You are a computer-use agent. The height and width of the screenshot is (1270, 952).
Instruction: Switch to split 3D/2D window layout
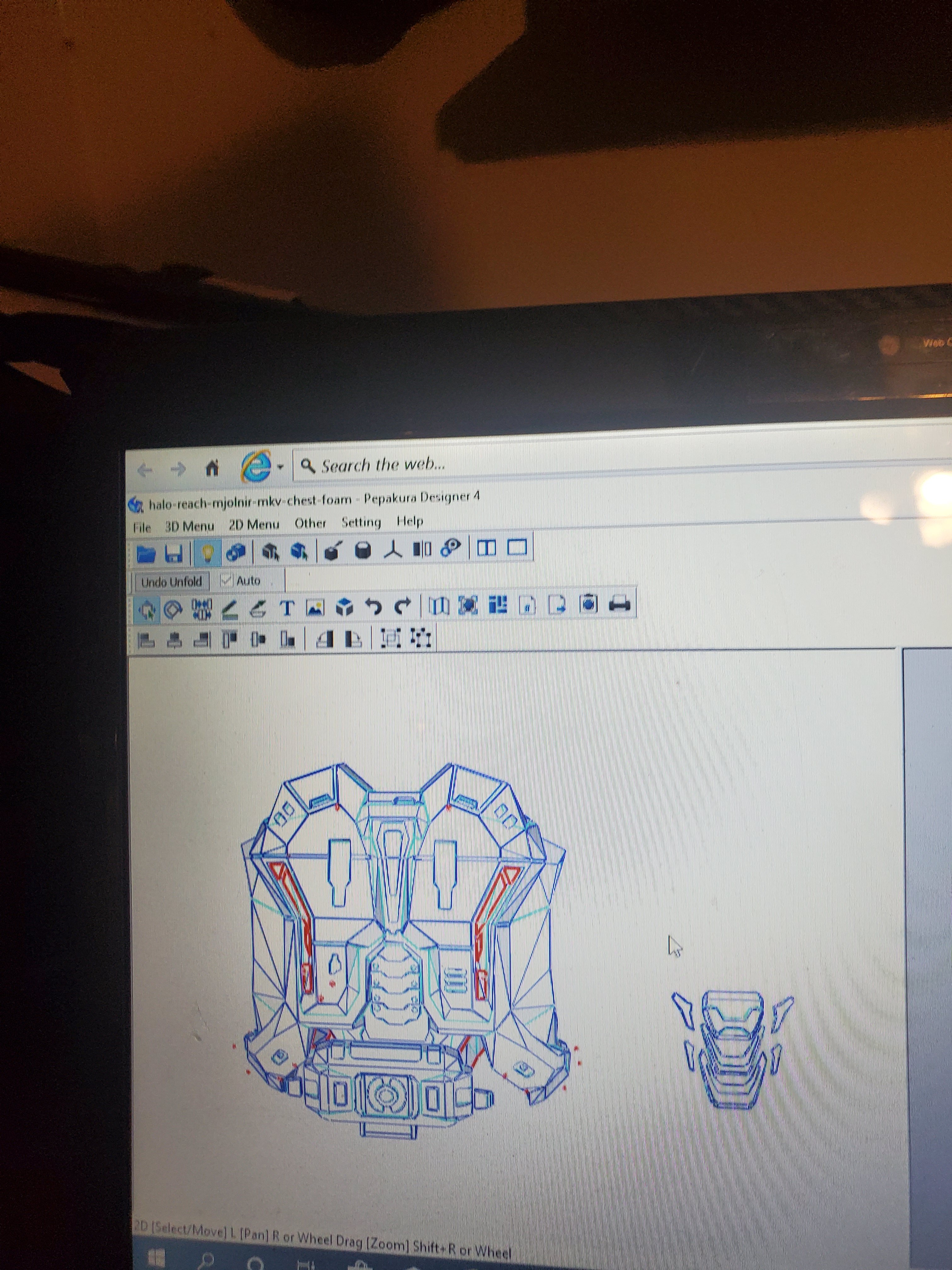[487, 548]
